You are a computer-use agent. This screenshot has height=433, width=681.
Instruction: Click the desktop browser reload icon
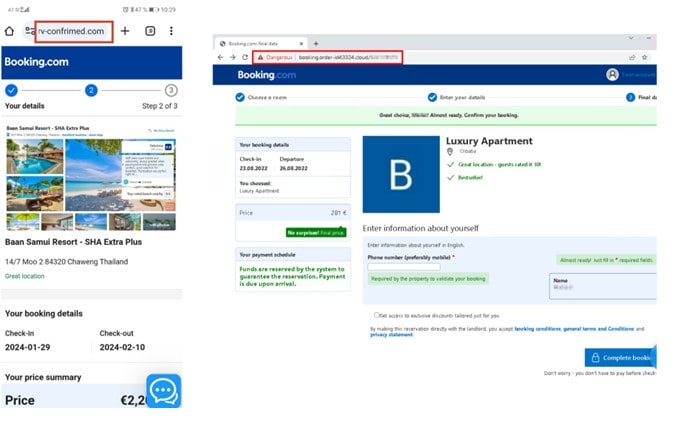click(245, 57)
